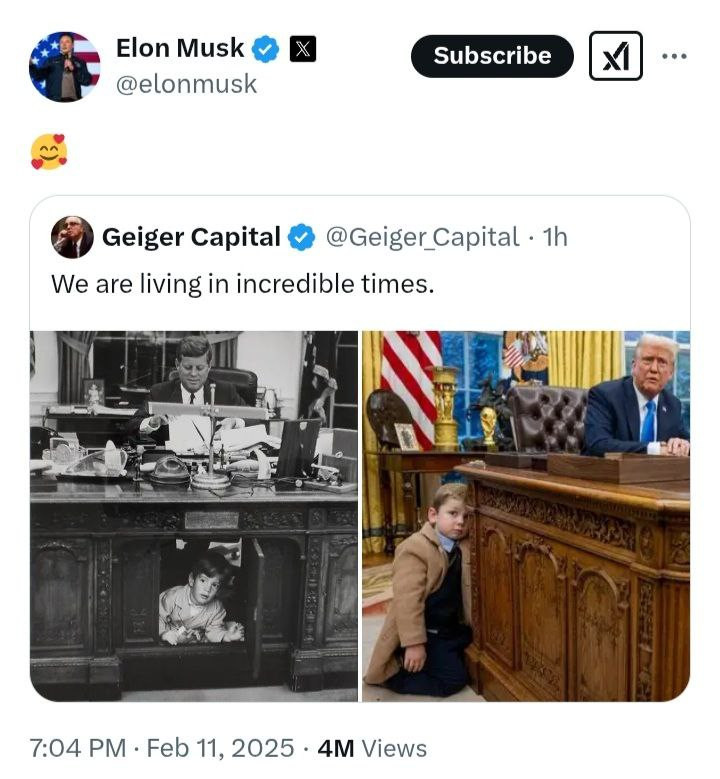Open Elon Musk's profile avatar
Viewport: 720px width, 779px height.
point(64,65)
